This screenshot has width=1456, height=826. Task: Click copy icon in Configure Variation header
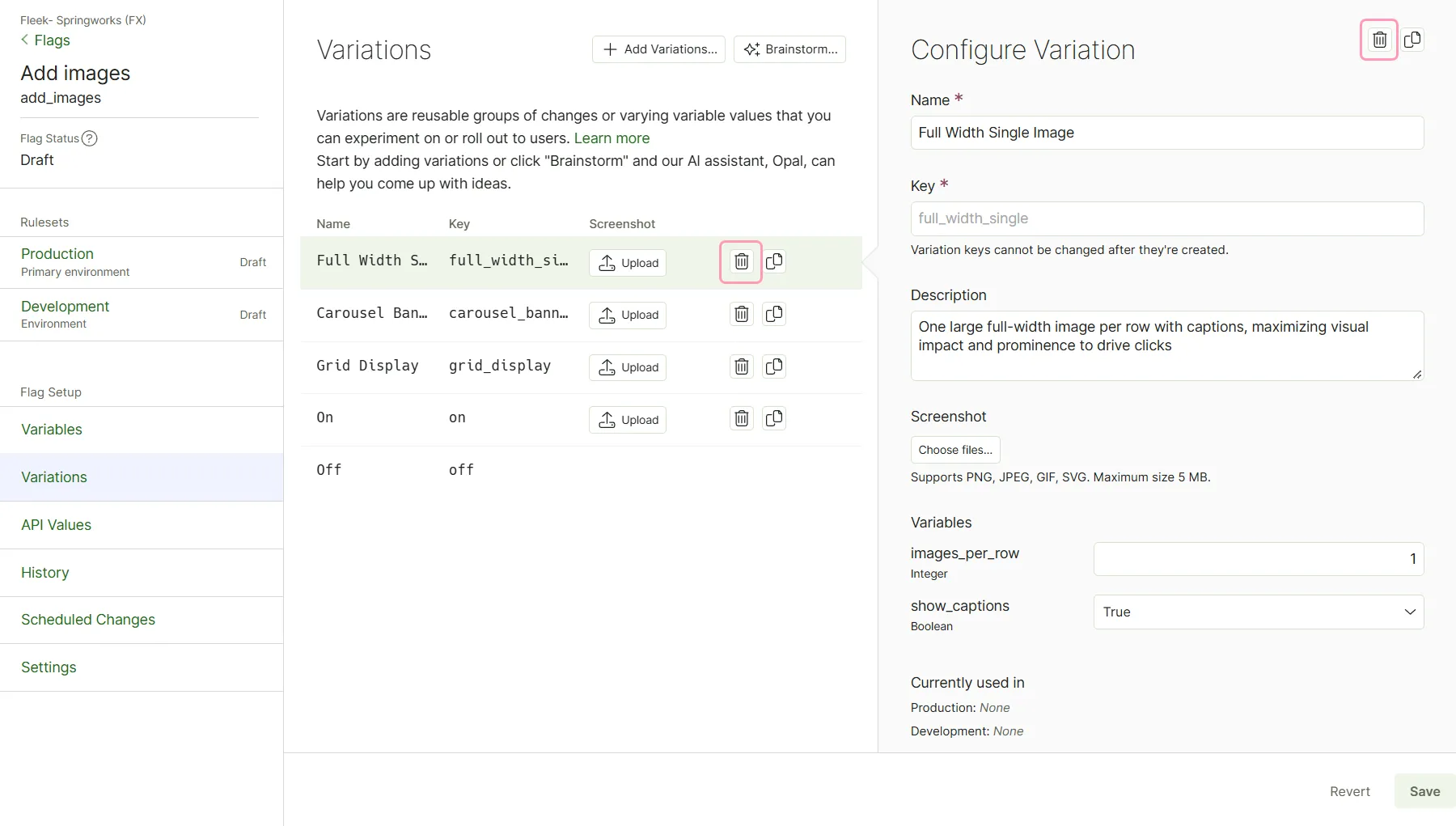[1412, 40]
